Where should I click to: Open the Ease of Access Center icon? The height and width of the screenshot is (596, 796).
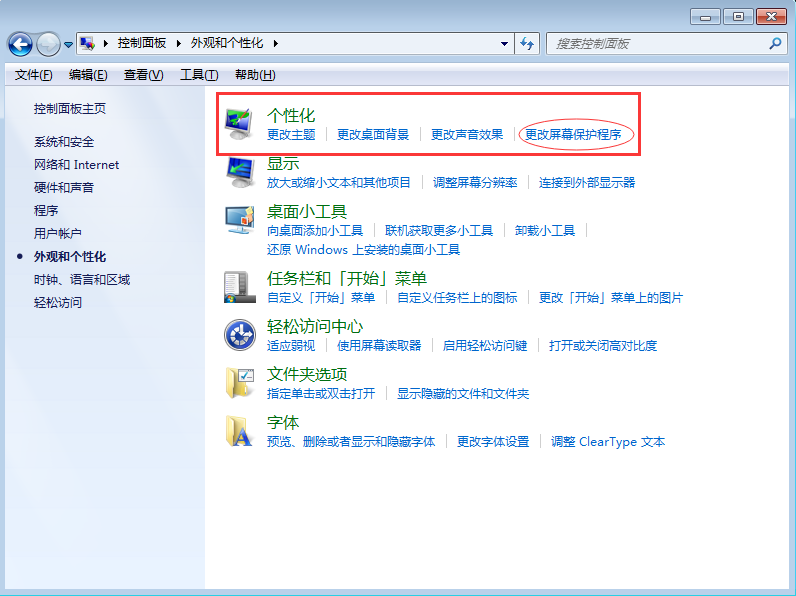pyautogui.click(x=239, y=335)
